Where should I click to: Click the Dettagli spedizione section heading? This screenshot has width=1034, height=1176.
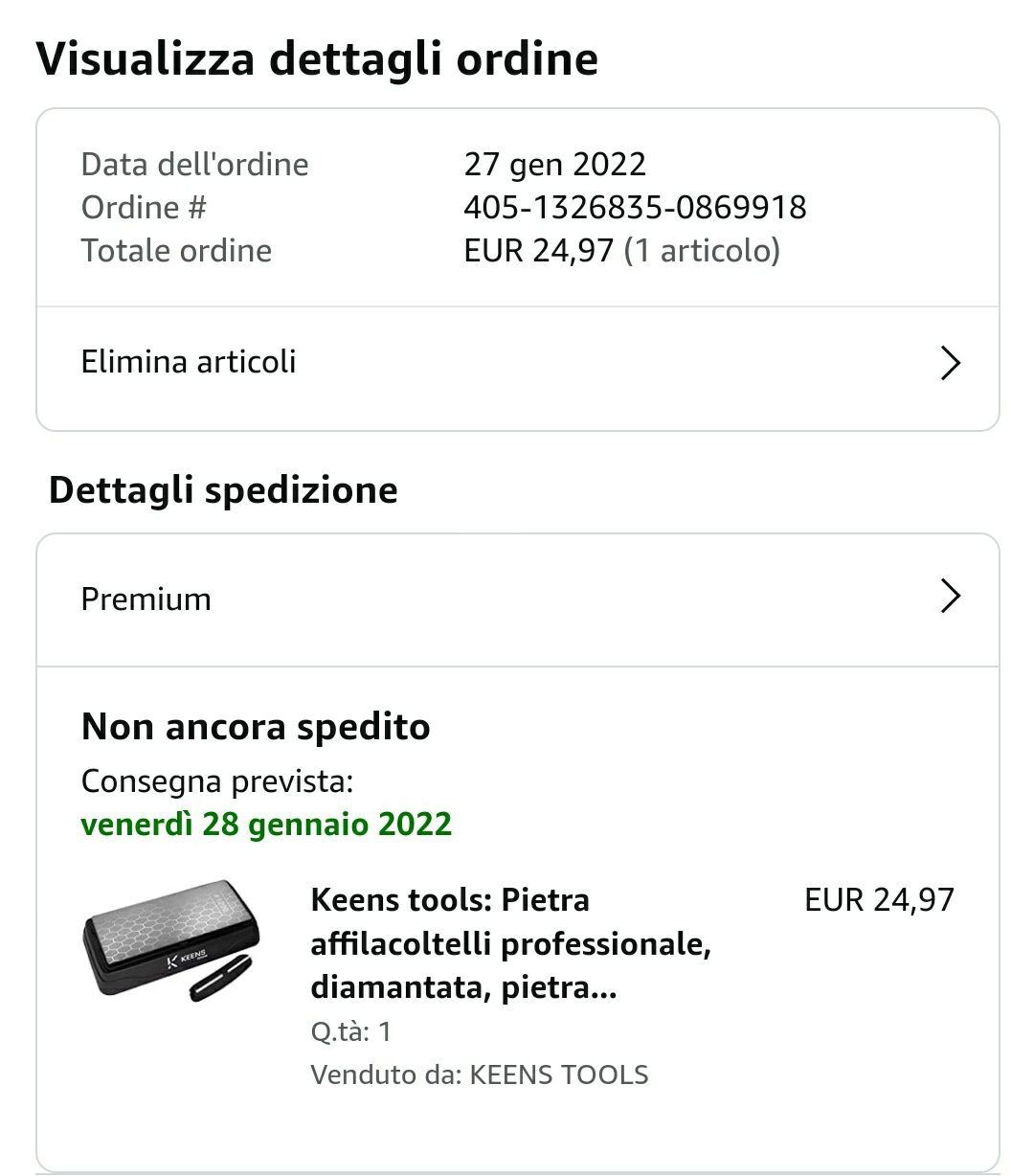coord(223,489)
